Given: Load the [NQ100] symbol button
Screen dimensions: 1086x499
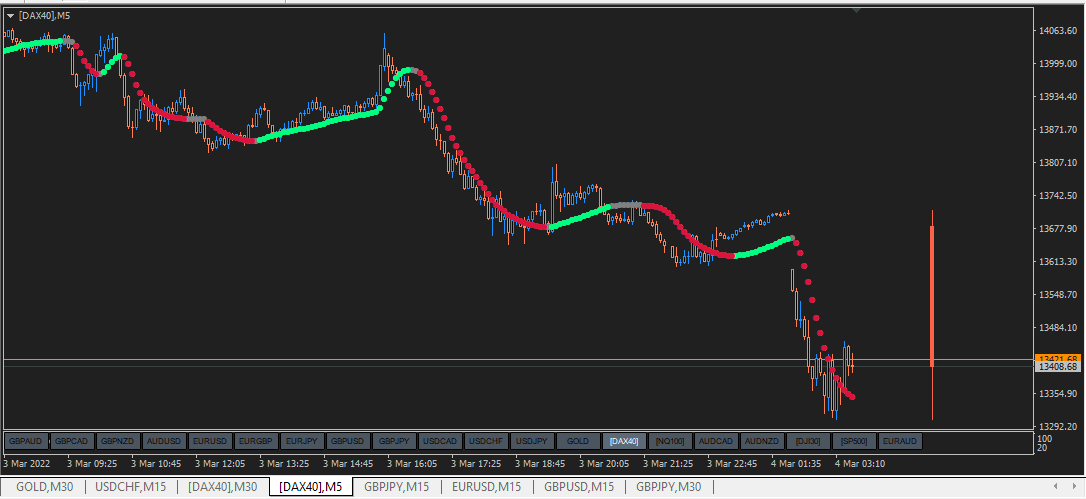Looking at the screenshot, I should click(x=670, y=441).
